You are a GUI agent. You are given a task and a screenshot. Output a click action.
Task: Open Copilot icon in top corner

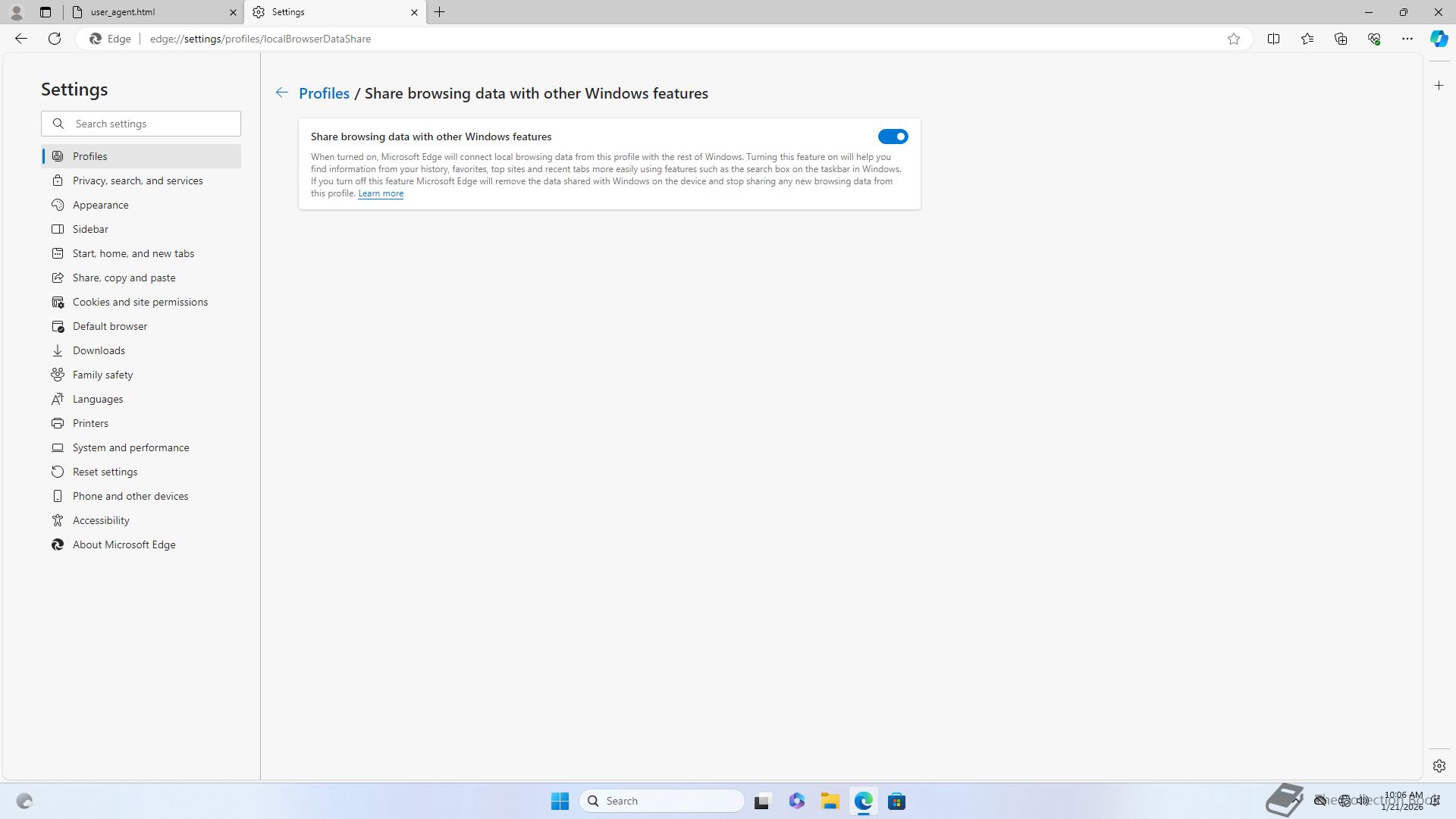tap(1438, 39)
